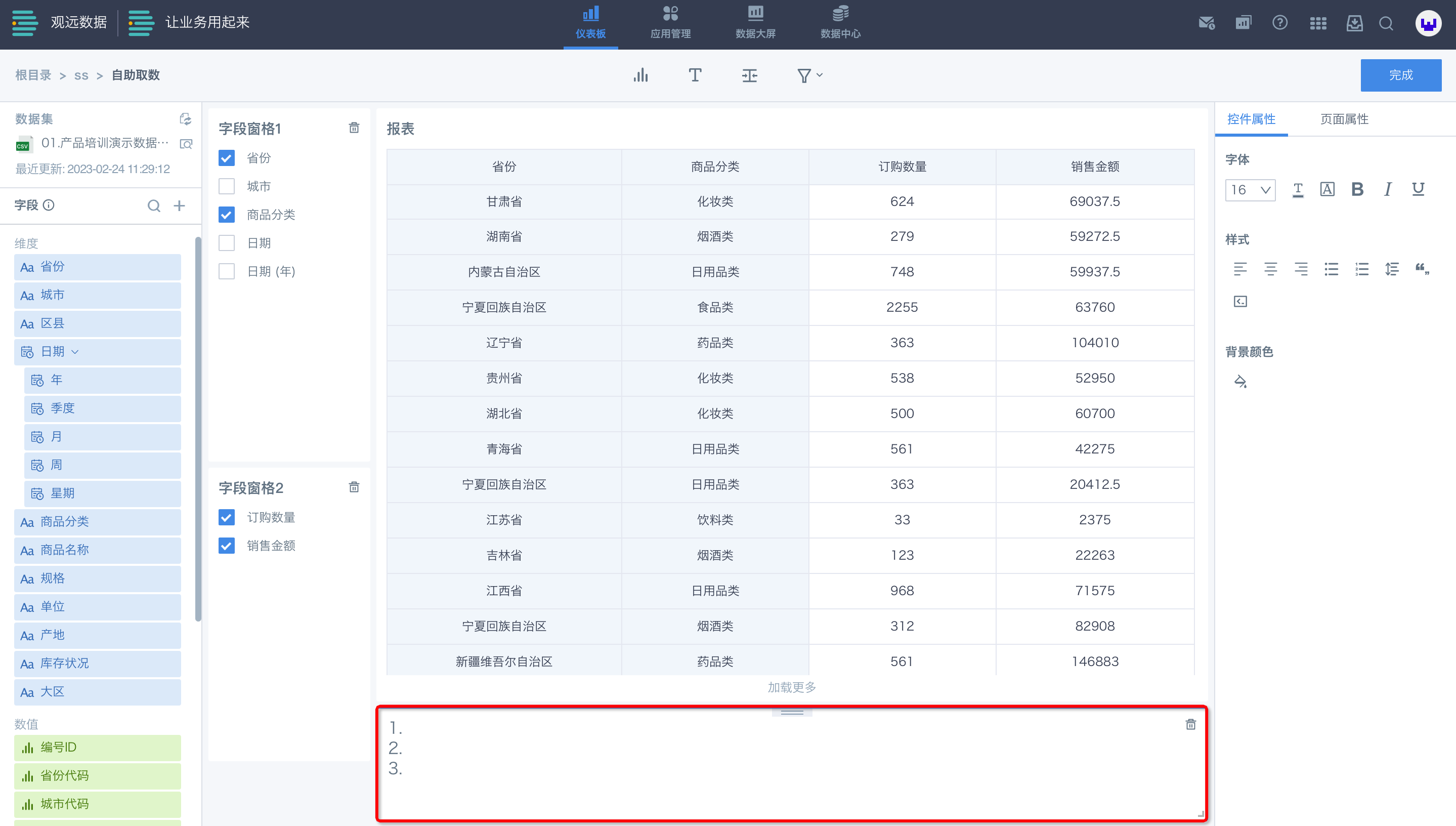This screenshot has height=826, width=1456.
Task: Click the add chart icon in toolbar
Action: tap(640, 75)
